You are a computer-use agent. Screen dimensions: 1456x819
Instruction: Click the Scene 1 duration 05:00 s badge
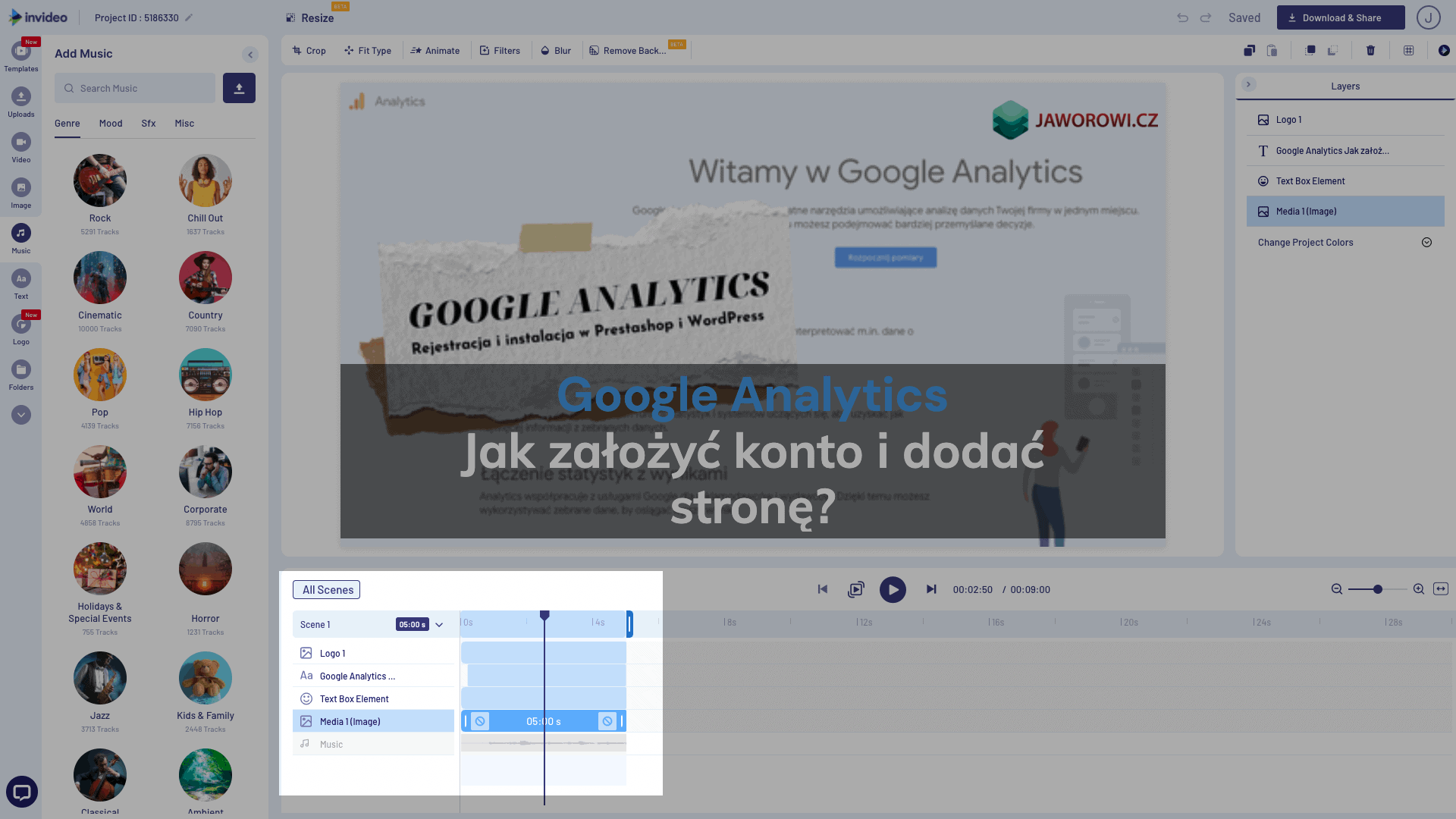pos(413,625)
